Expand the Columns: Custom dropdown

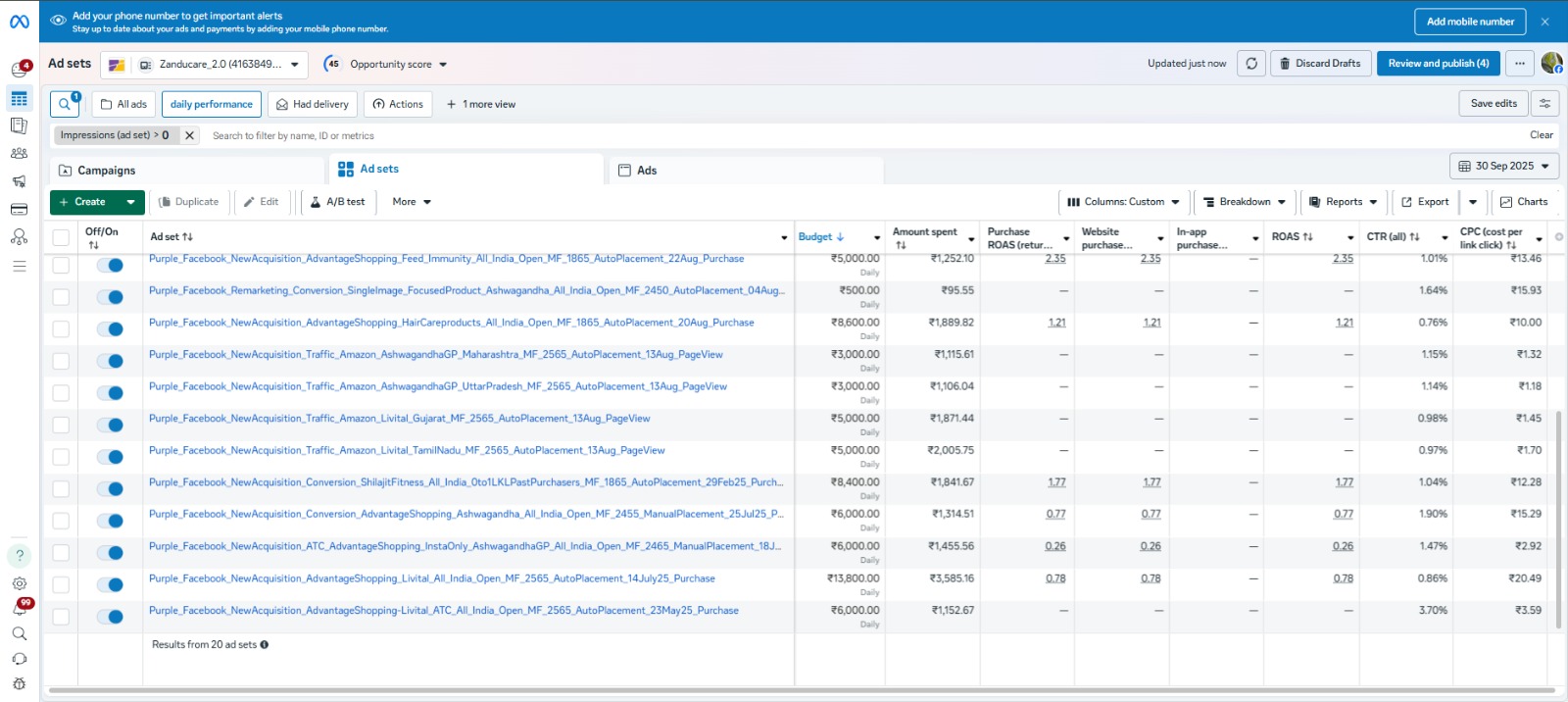[1123, 202]
